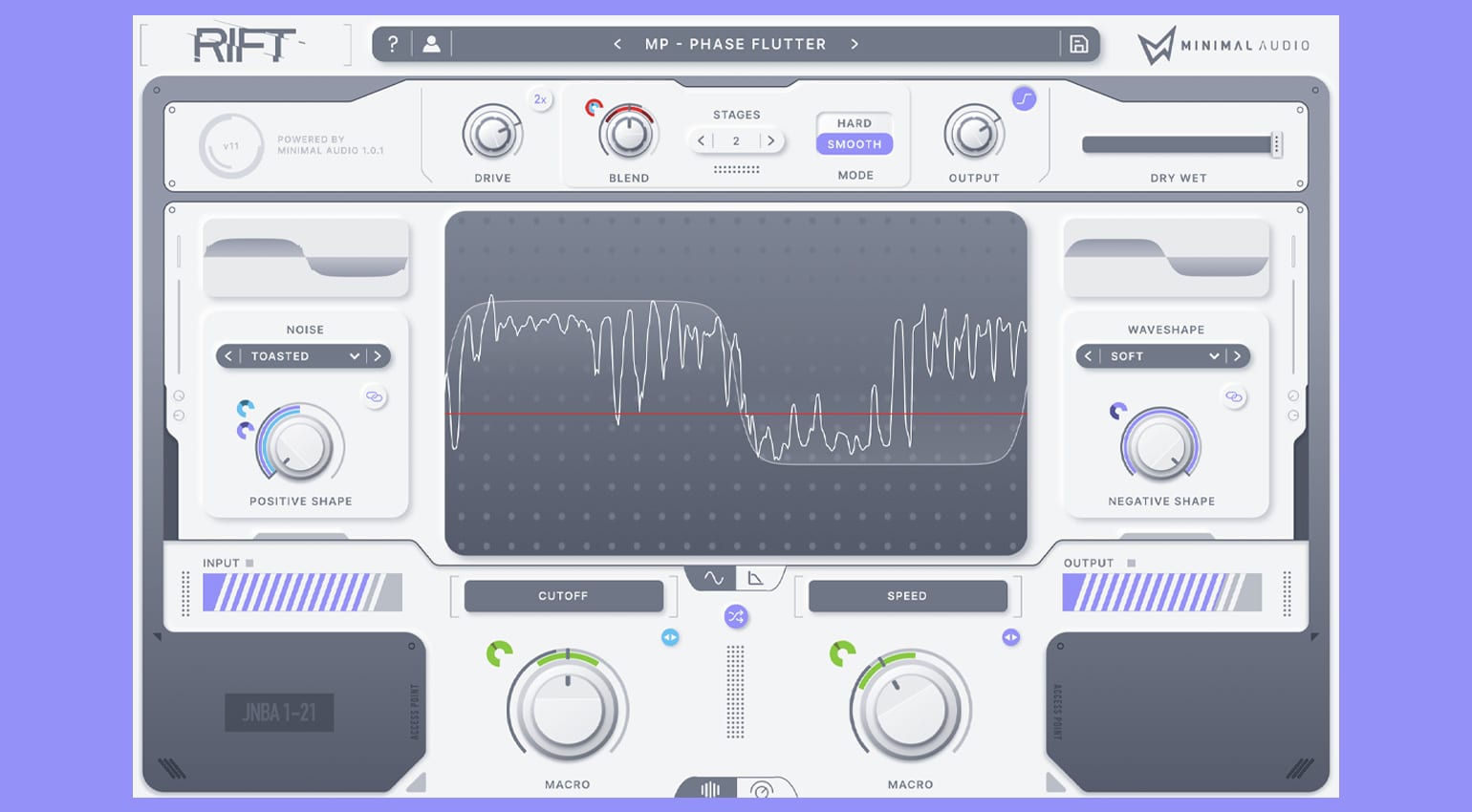Click the Speed macro assignment button
The image size is (1472, 812).
tap(907, 596)
